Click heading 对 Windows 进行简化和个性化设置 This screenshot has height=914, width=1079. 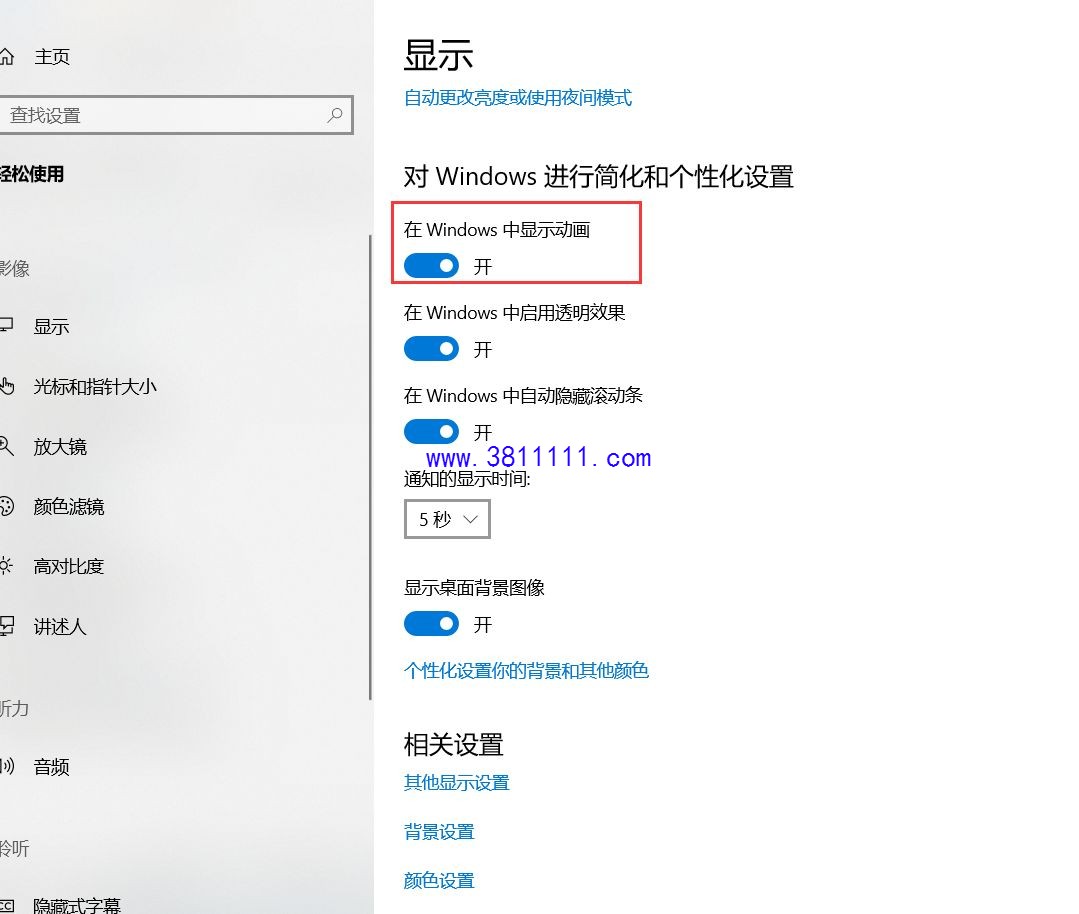click(x=599, y=177)
